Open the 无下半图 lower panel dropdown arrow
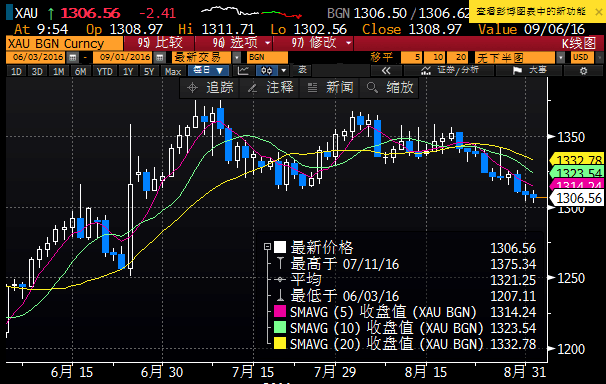Image resolution: width=606 pixels, height=384 pixels. point(560,58)
